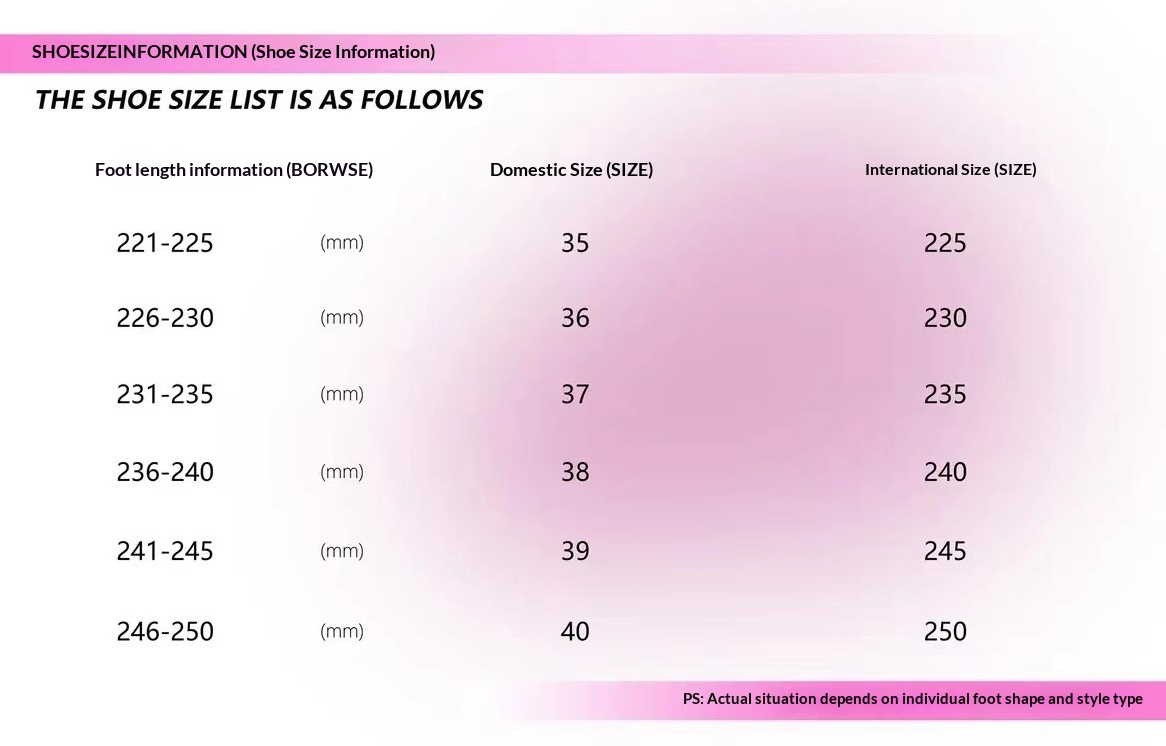Select domestic size 35
The width and height of the screenshot is (1166, 746).
[575, 243]
